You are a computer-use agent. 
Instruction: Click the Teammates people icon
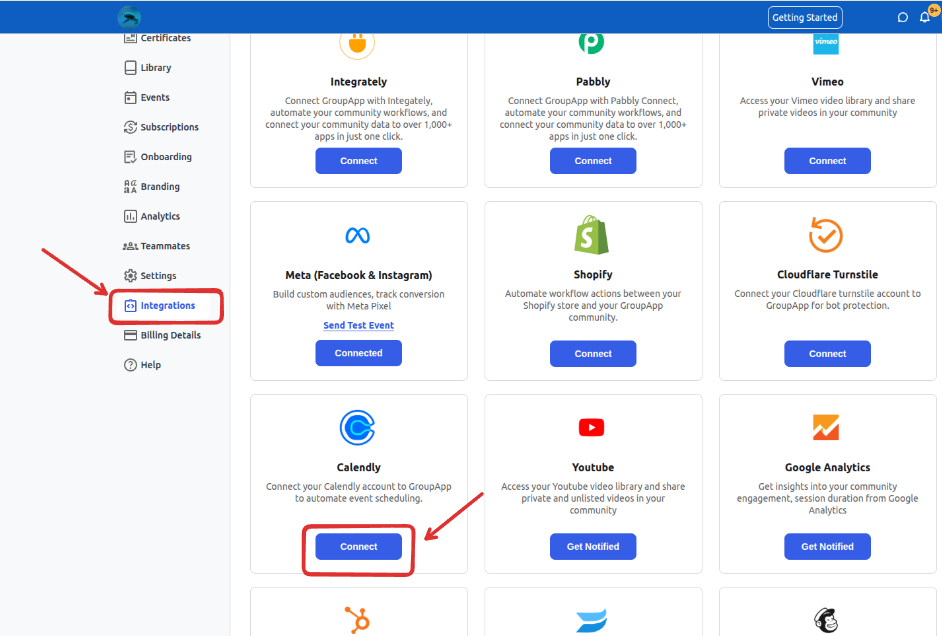coord(130,246)
